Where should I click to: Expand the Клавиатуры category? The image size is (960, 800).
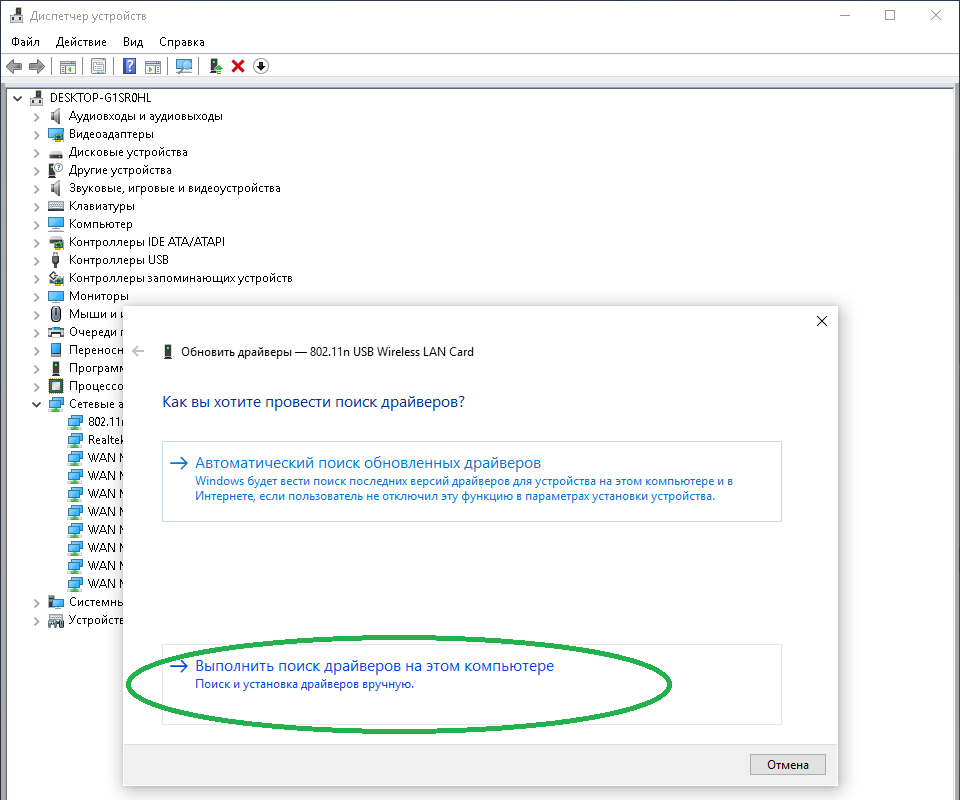(x=36, y=207)
